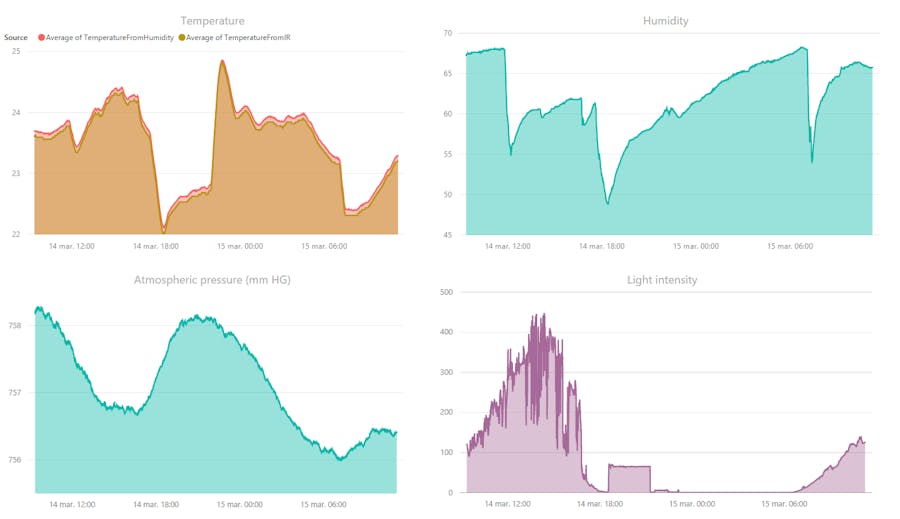Click the lowest dip in the Humidity chart
This screenshot has width=900, height=519.
[x=608, y=203]
